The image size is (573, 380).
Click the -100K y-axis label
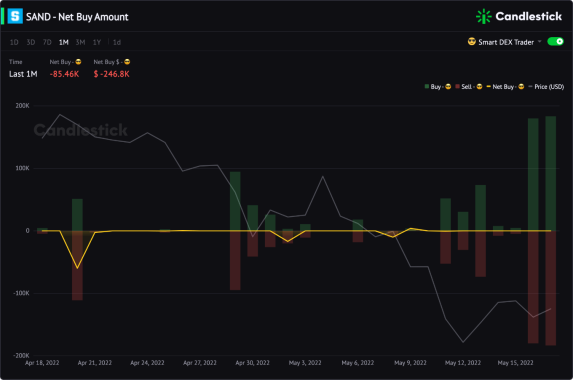[x=21, y=293]
